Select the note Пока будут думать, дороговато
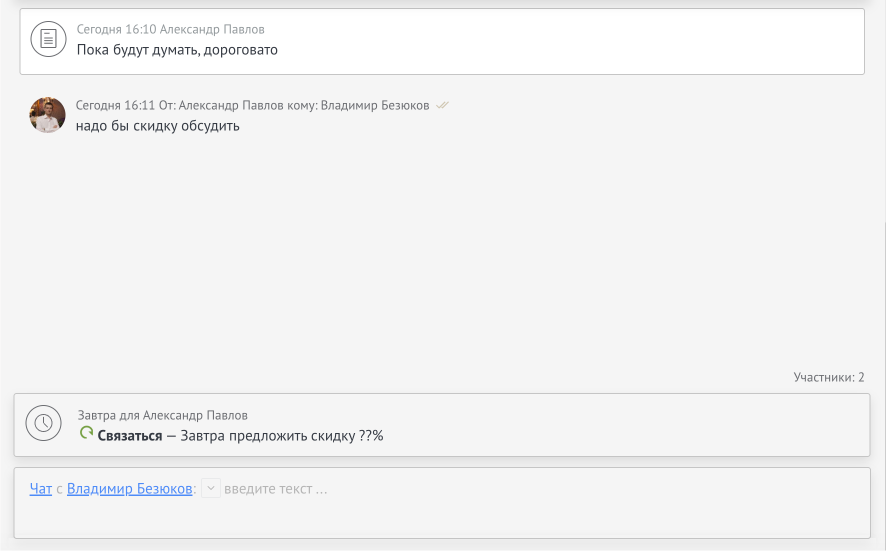This screenshot has width=886, height=551. pyautogui.click(x=177, y=49)
